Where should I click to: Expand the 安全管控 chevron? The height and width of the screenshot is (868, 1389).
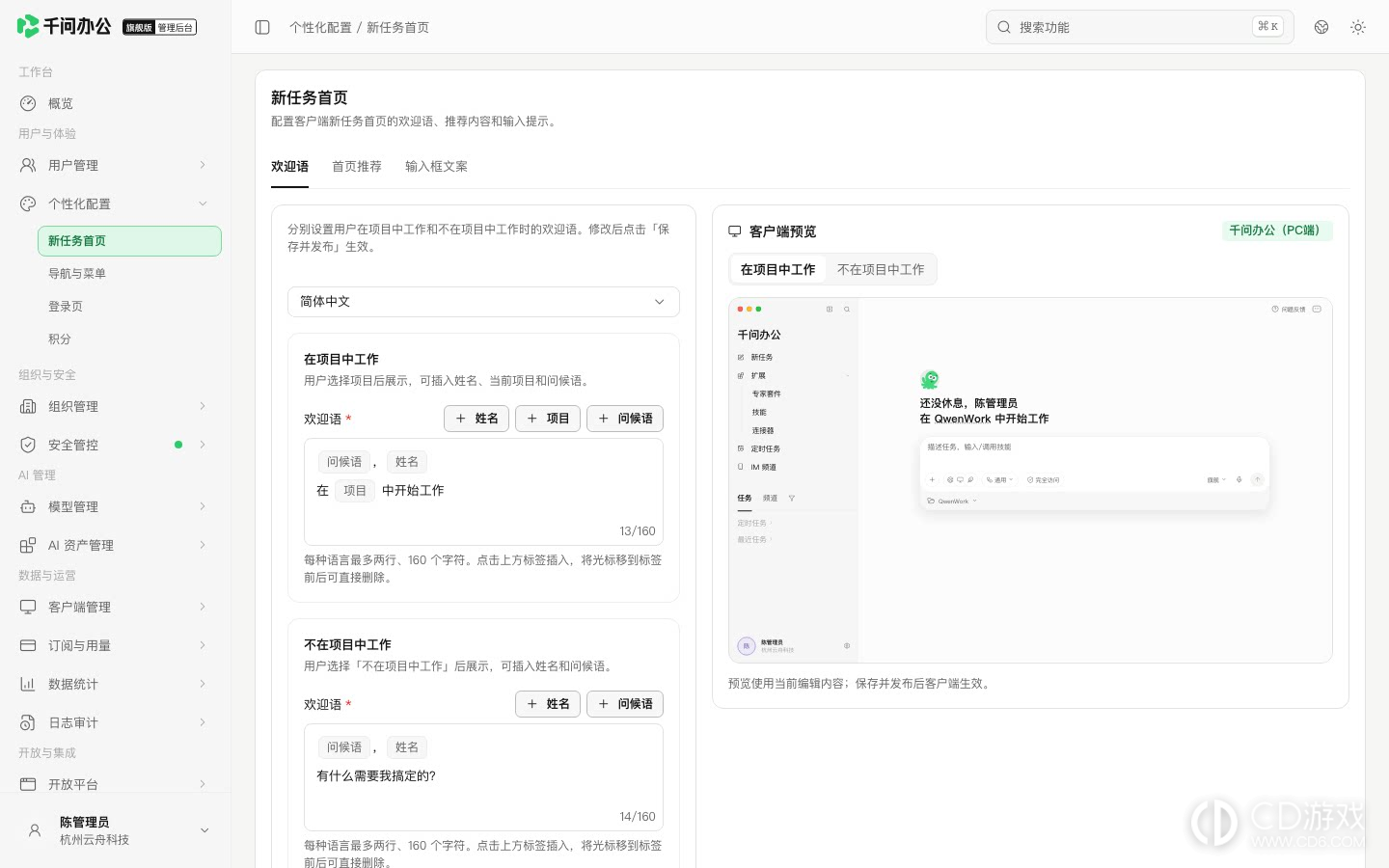pyautogui.click(x=203, y=445)
